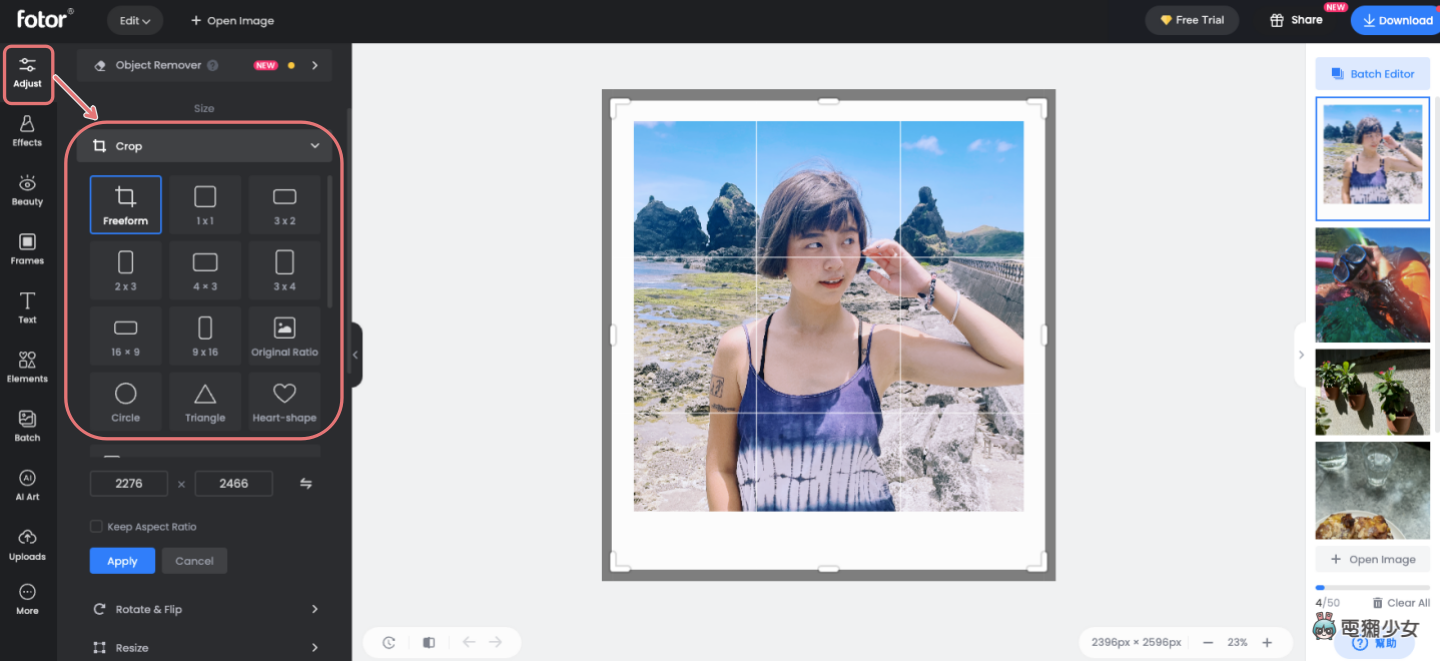Click the Download button
This screenshot has width=1440, height=661.
[x=1398, y=20]
